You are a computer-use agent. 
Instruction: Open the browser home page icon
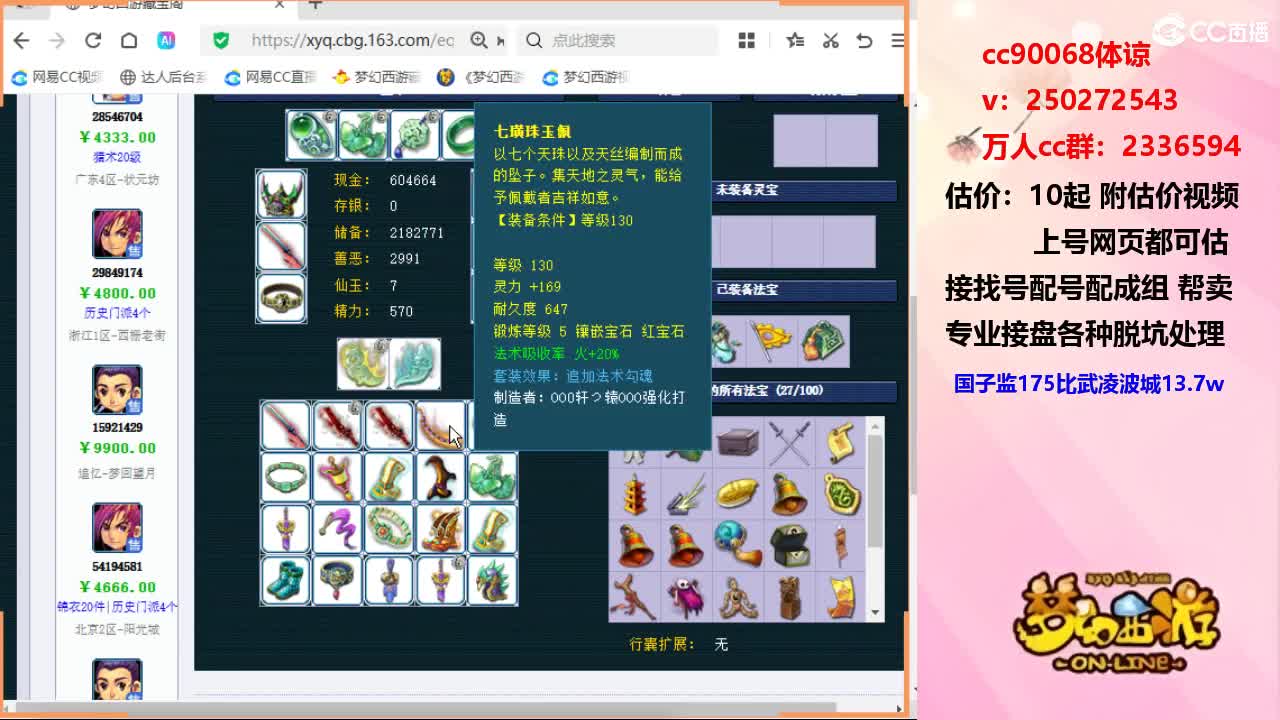coord(129,40)
